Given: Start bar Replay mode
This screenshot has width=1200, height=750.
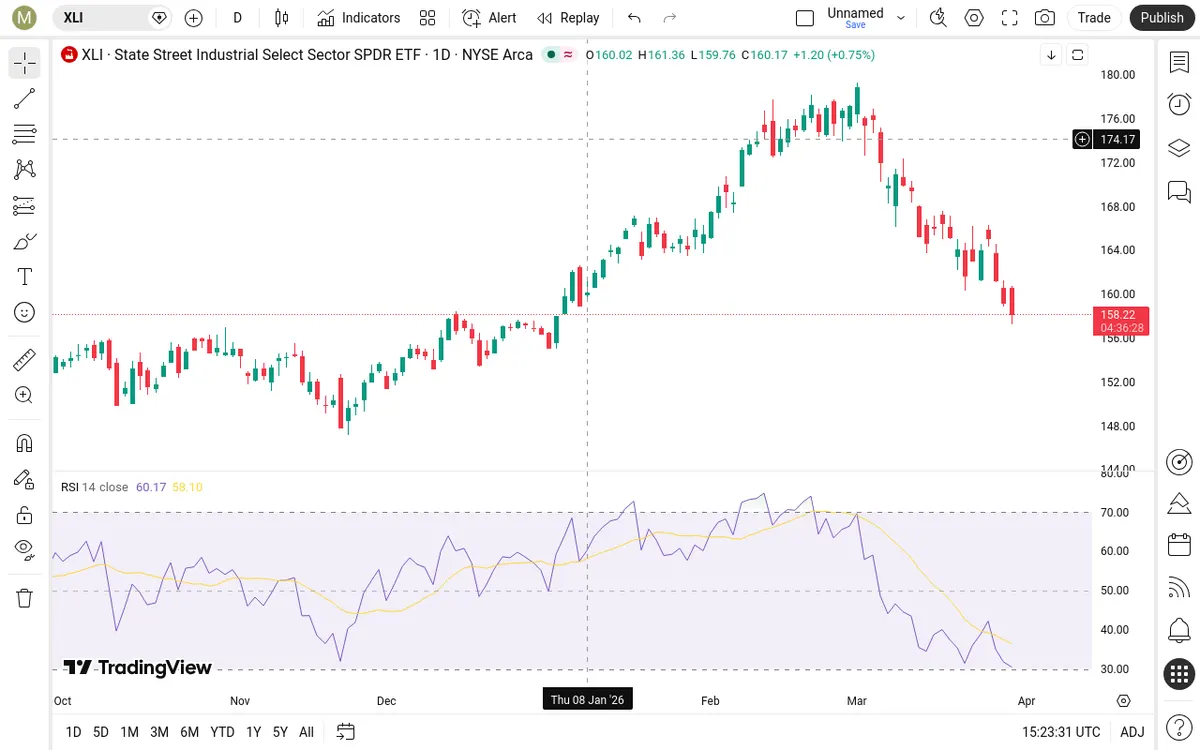Looking at the screenshot, I should pos(567,18).
